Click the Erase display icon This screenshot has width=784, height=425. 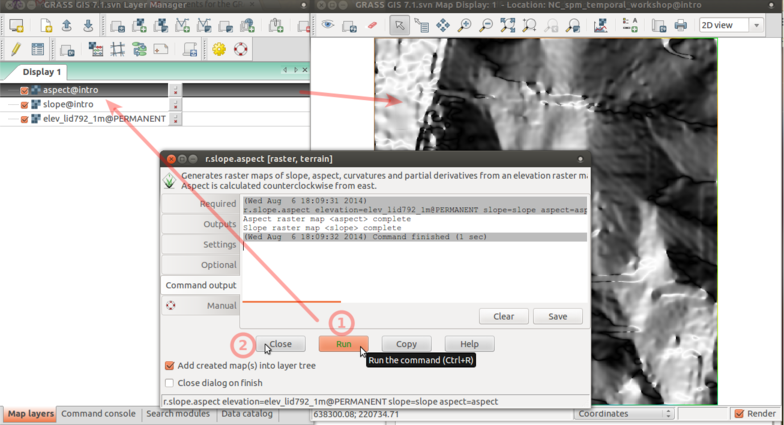pos(372,25)
